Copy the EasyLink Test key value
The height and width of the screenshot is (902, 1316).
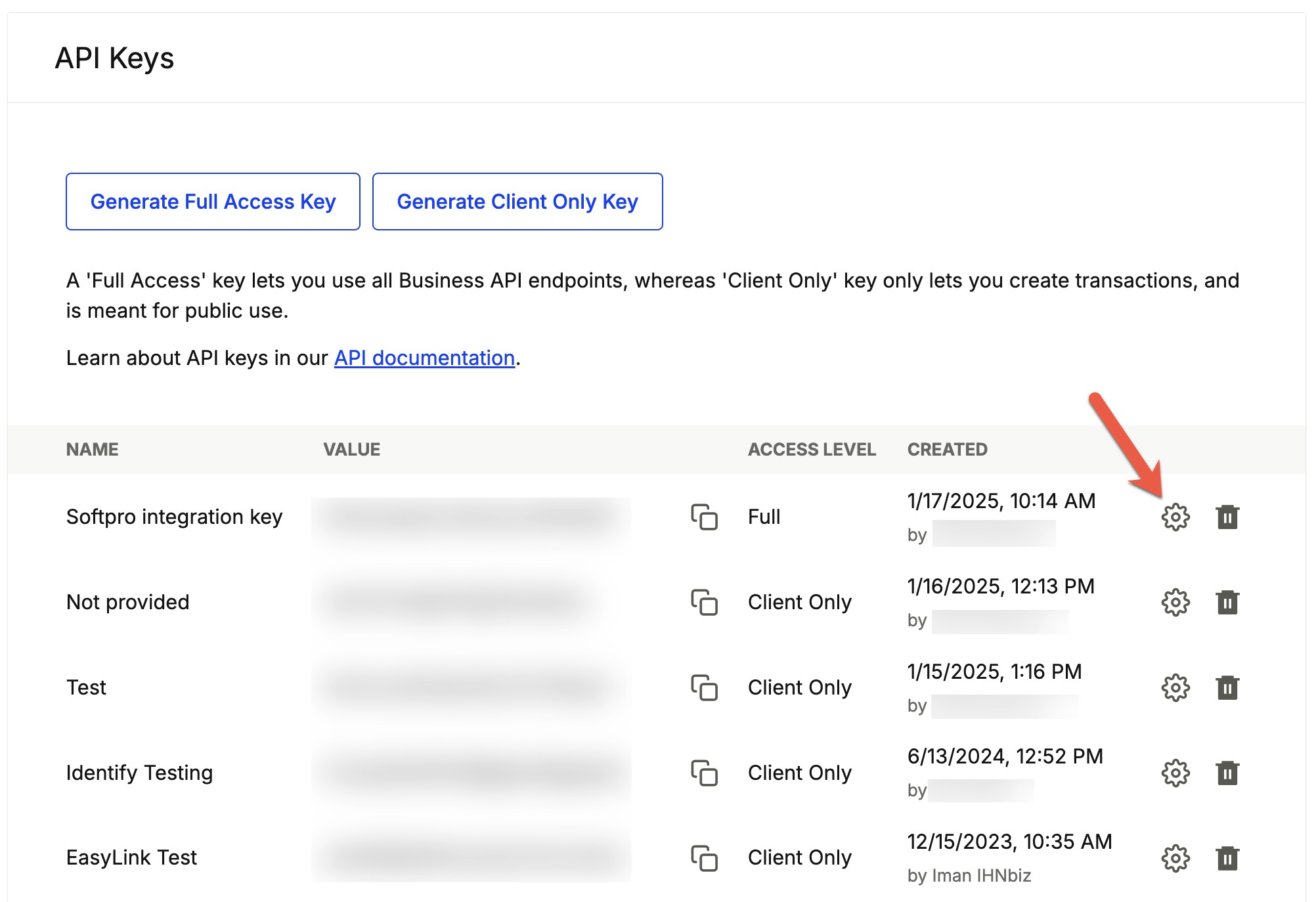[704, 857]
